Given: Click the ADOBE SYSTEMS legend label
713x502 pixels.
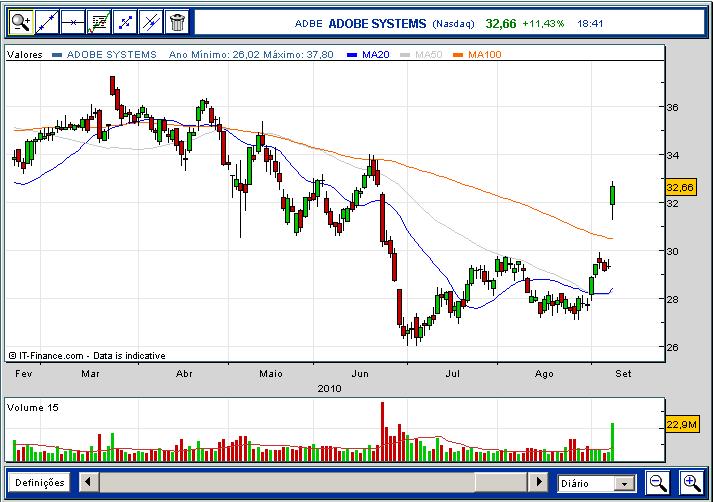Looking at the screenshot, I should 111,55.
